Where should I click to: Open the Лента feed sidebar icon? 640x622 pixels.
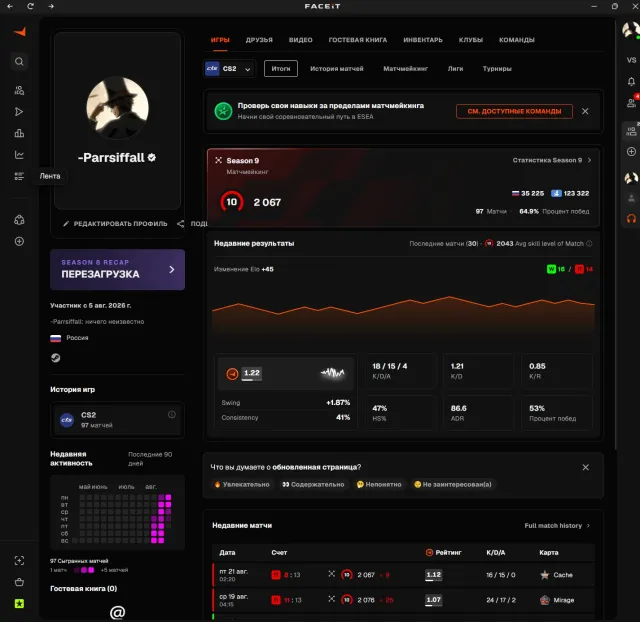[19, 176]
